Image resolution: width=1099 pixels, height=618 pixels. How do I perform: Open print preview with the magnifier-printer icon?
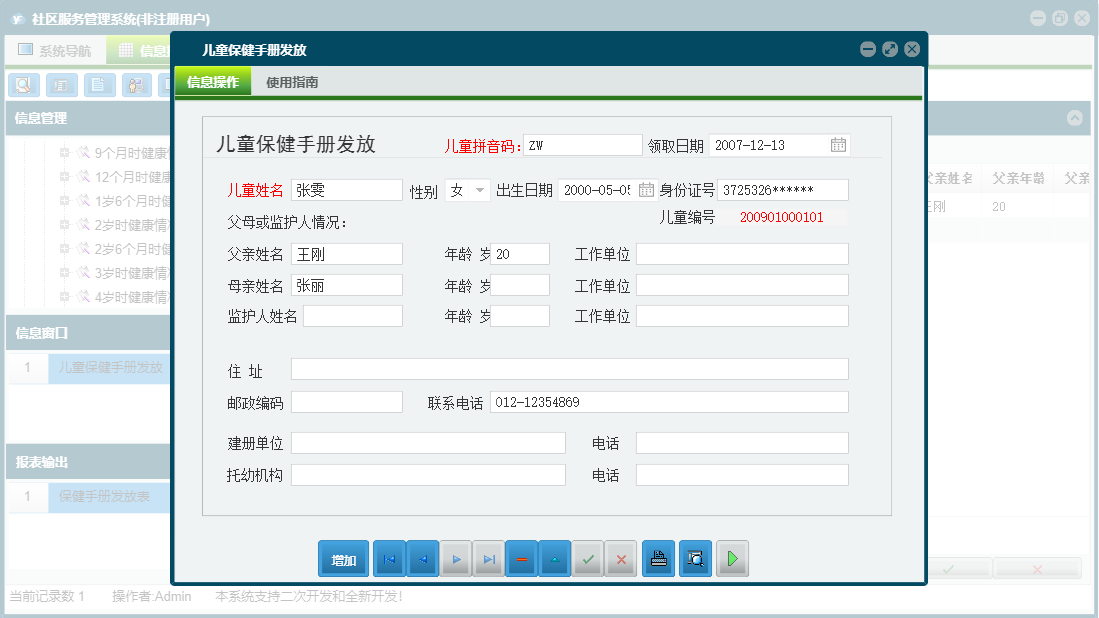[x=695, y=558]
